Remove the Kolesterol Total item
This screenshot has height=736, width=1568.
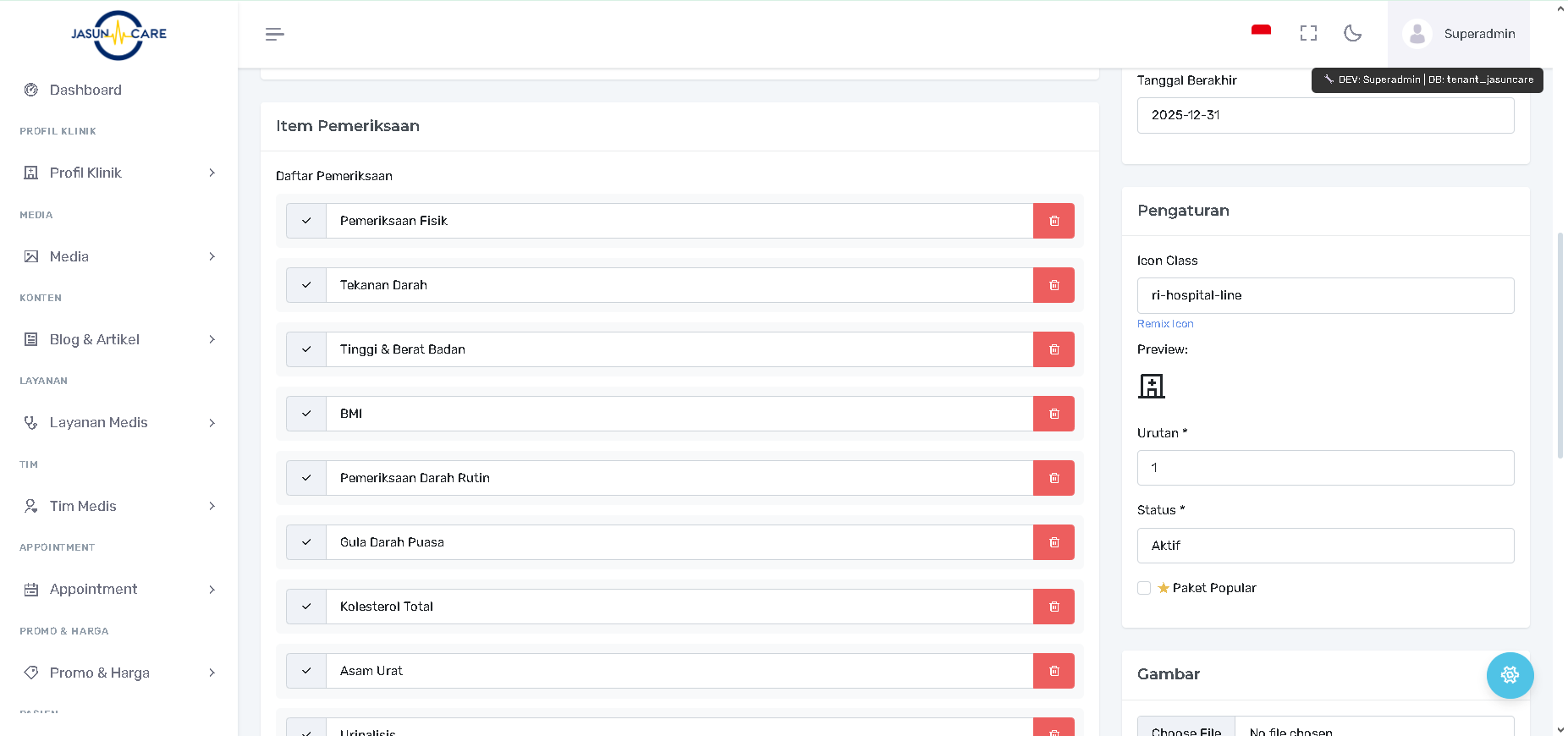click(1054, 607)
